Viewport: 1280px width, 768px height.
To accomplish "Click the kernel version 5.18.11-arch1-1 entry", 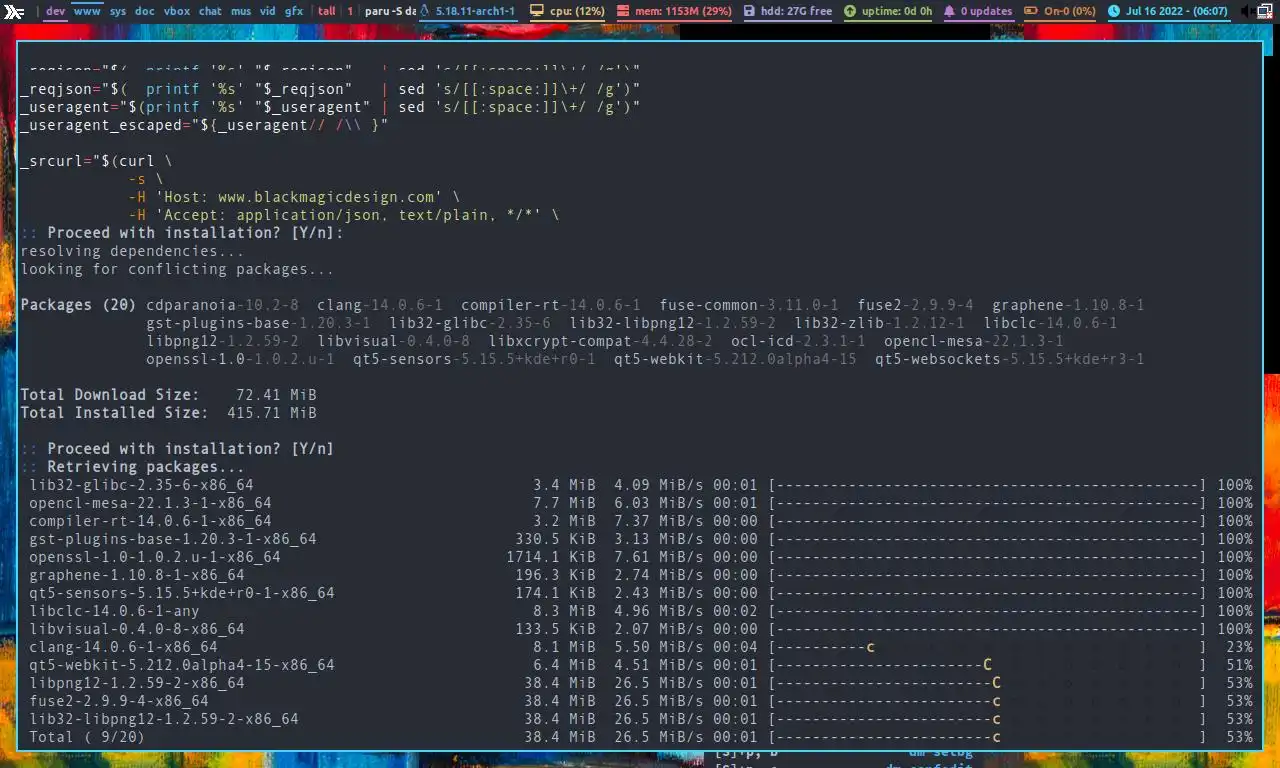I will click(x=476, y=11).
